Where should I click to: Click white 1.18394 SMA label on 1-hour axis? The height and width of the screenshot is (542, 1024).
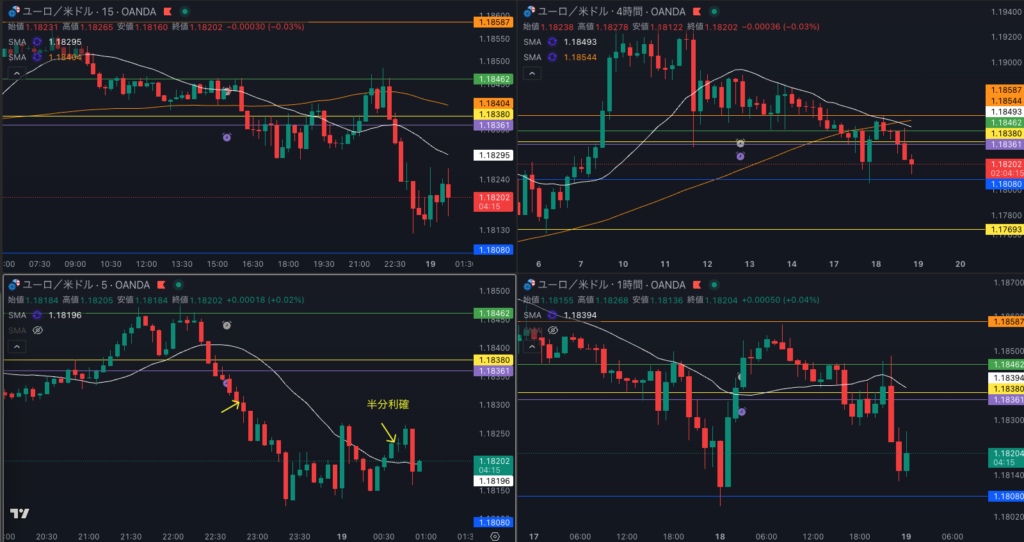tap(1005, 378)
